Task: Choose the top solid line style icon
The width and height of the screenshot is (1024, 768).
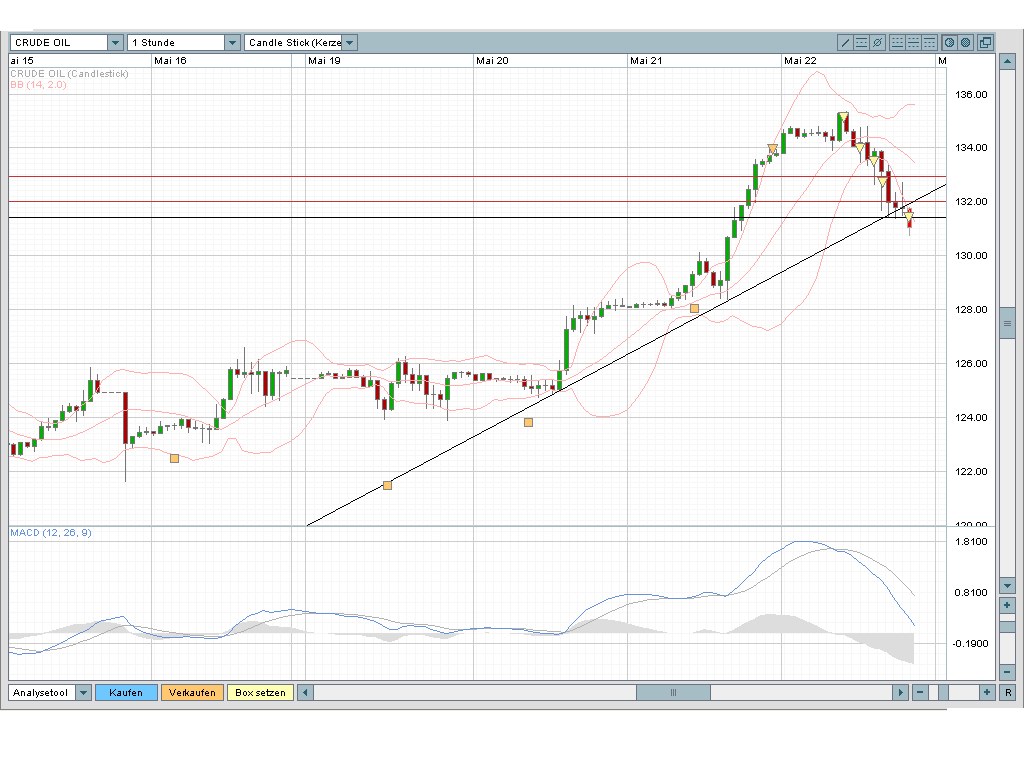Action: pos(929,43)
